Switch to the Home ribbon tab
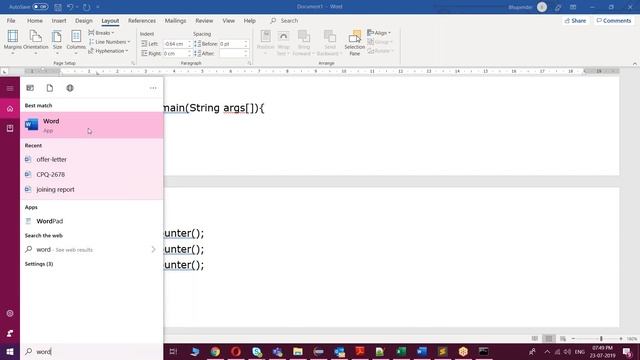640x360 pixels. (x=35, y=20)
